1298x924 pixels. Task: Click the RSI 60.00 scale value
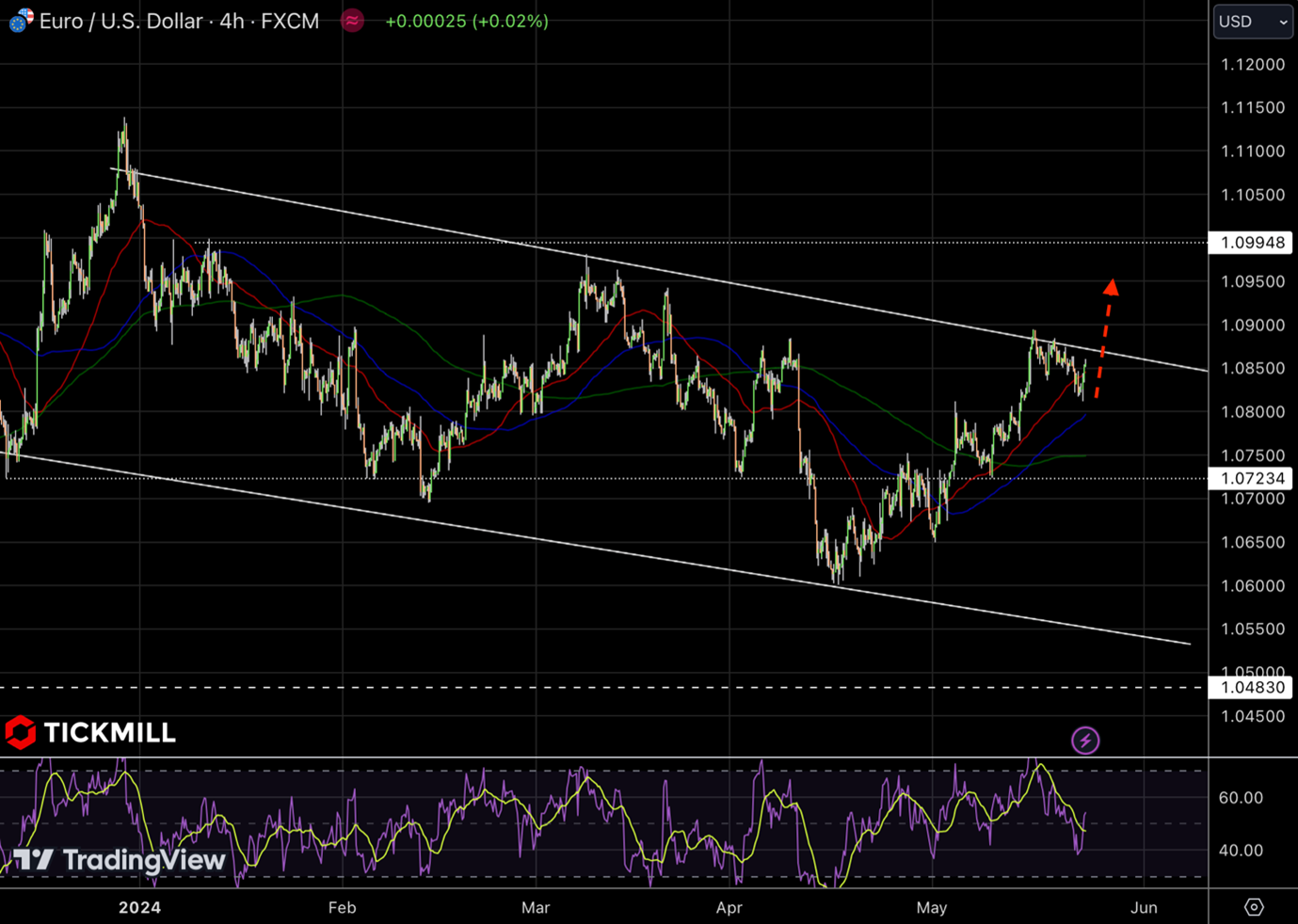(x=1241, y=798)
